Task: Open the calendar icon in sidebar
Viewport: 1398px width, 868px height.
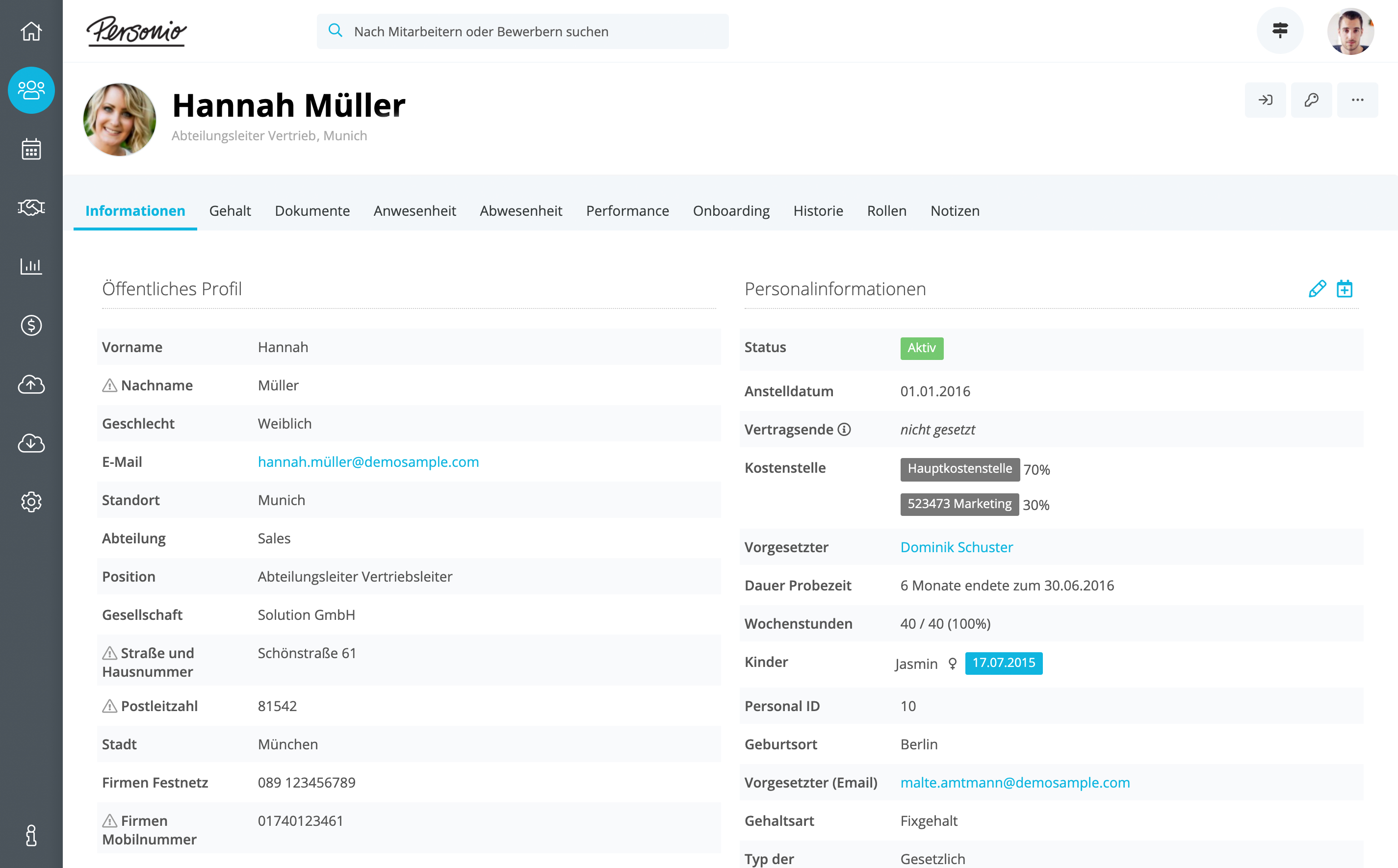Action: [31, 149]
